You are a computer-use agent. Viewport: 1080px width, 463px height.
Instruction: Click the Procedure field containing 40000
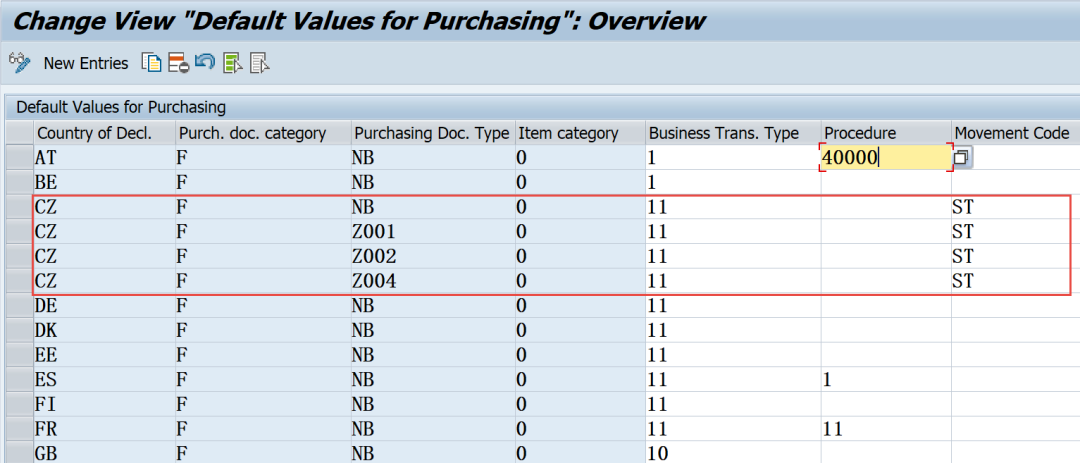[x=886, y=158]
